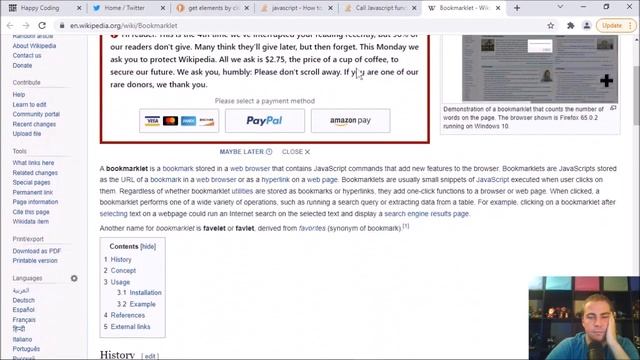This screenshot has height=360, width=640.
Task: Click the address bar URL field
Action: click(302, 25)
